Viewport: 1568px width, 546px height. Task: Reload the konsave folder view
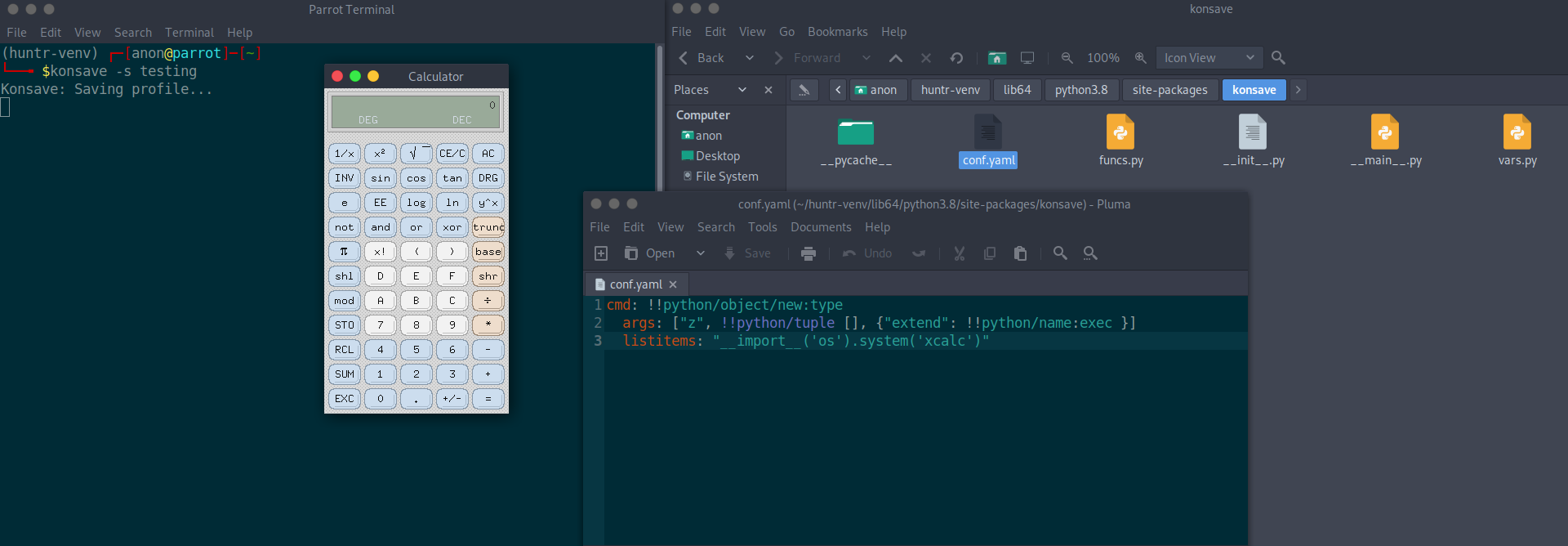956,58
